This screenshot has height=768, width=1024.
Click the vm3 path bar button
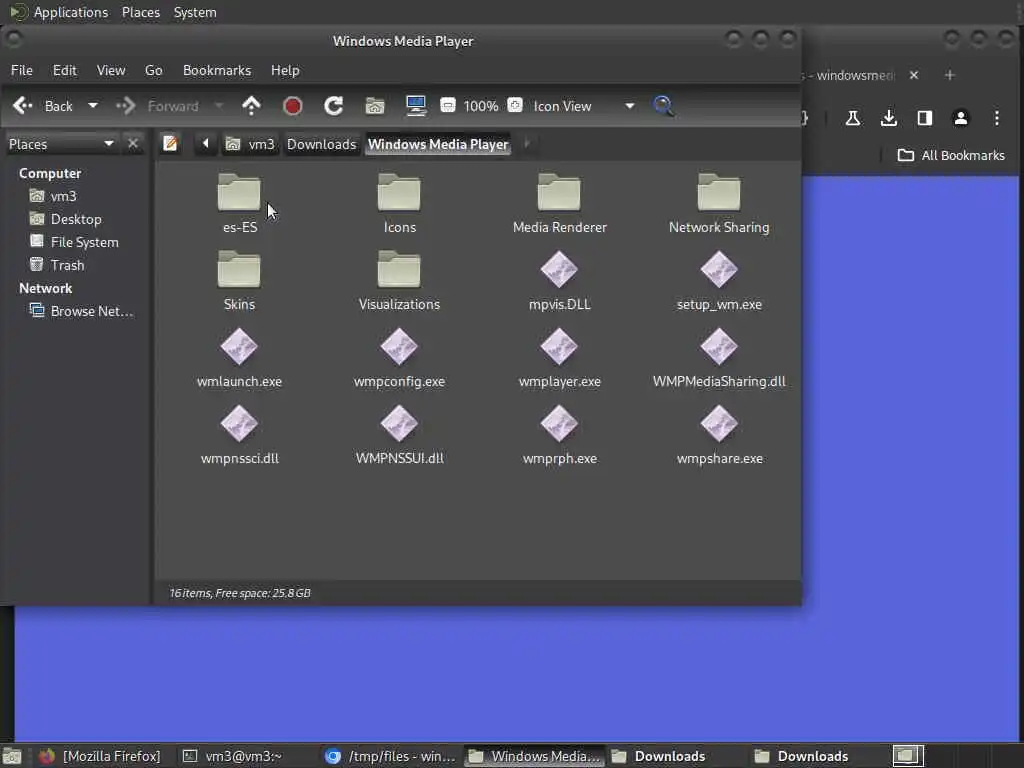pos(250,144)
